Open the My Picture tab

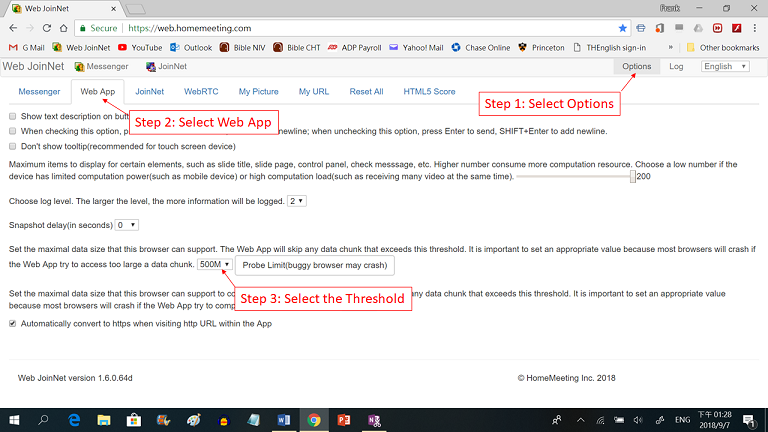258,92
